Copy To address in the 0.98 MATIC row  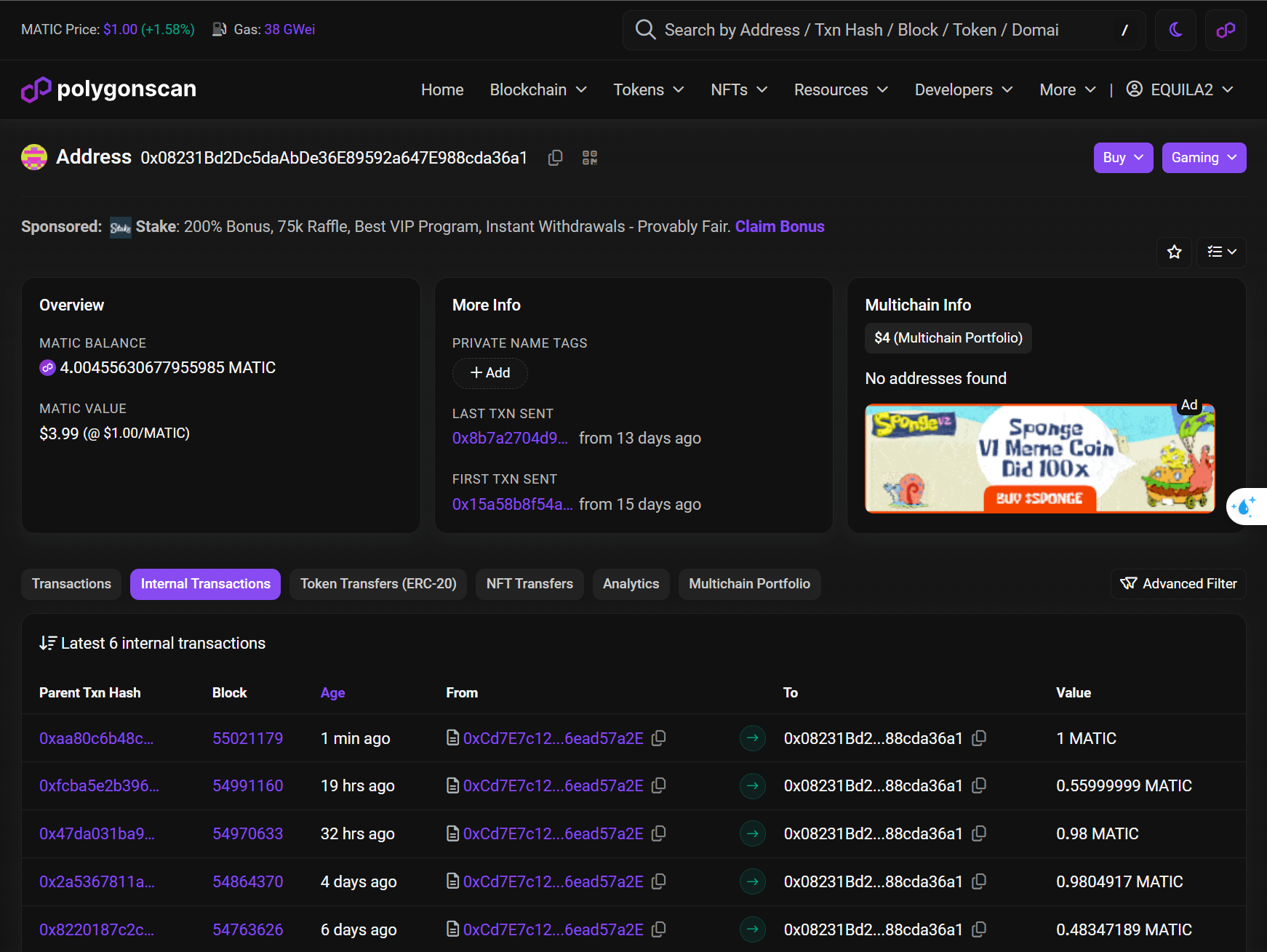pos(979,833)
